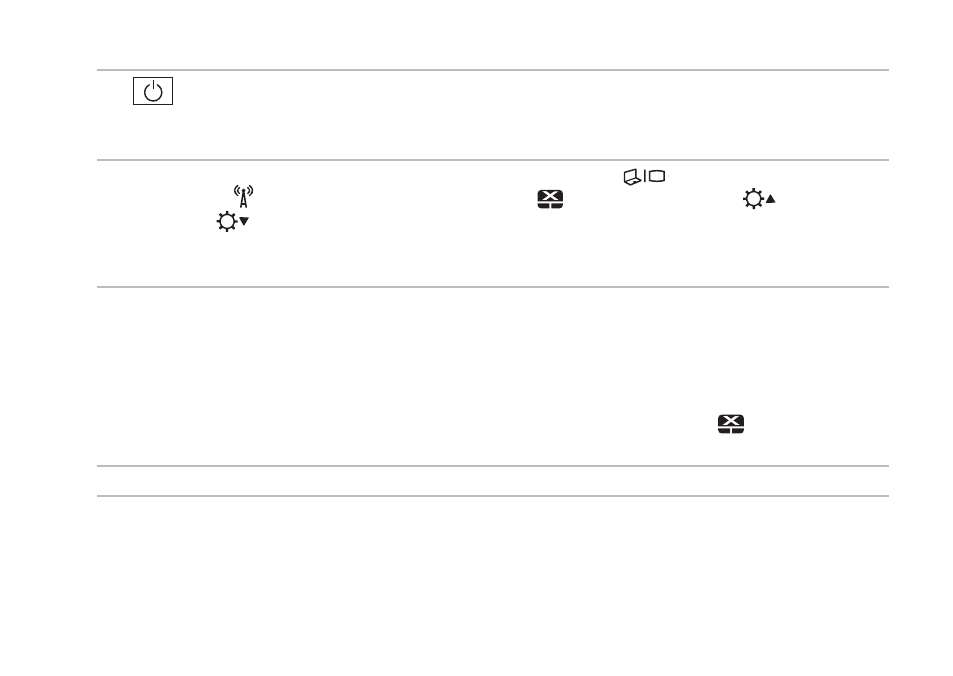Click the monitor rectangle of the display switch icon
This screenshot has height=676, width=953.
657,176
